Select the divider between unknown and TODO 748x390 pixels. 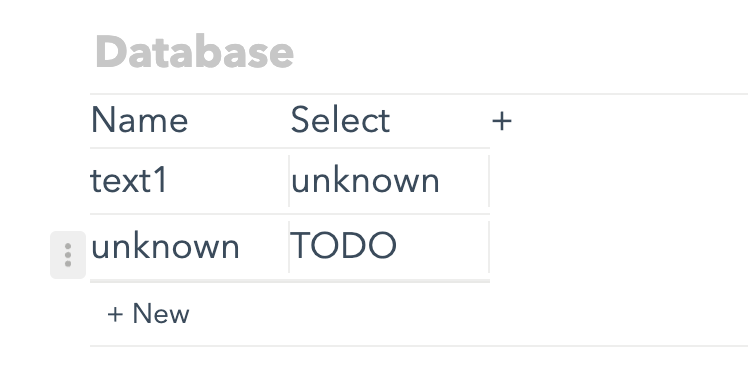(x=289, y=247)
